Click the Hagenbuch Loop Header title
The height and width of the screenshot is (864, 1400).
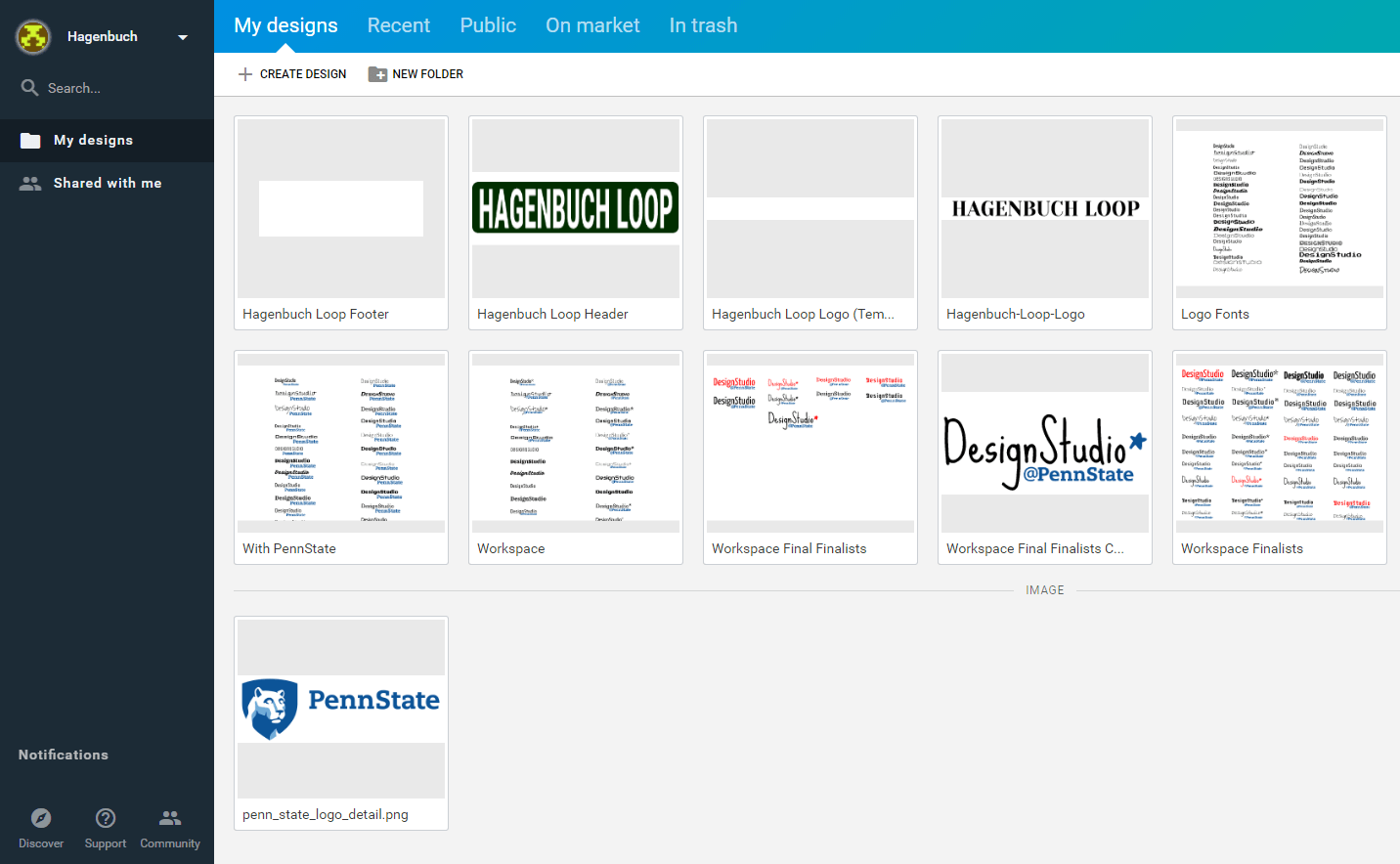[x=552, y=315]
